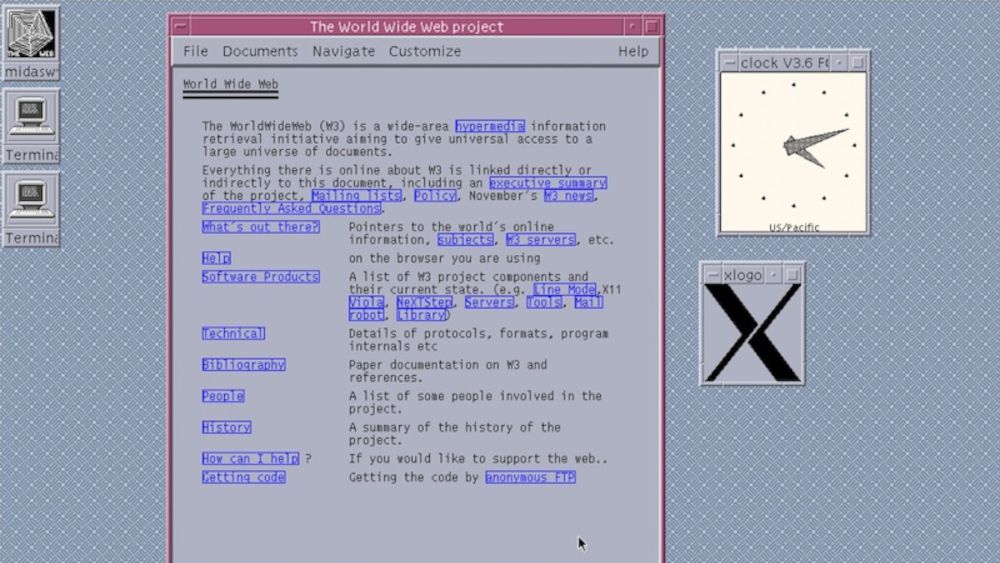Open the first Terminal desktop icon
The width and height of the screenshot is (1000, 563).
pyautogui.click(x=31, y=126)
